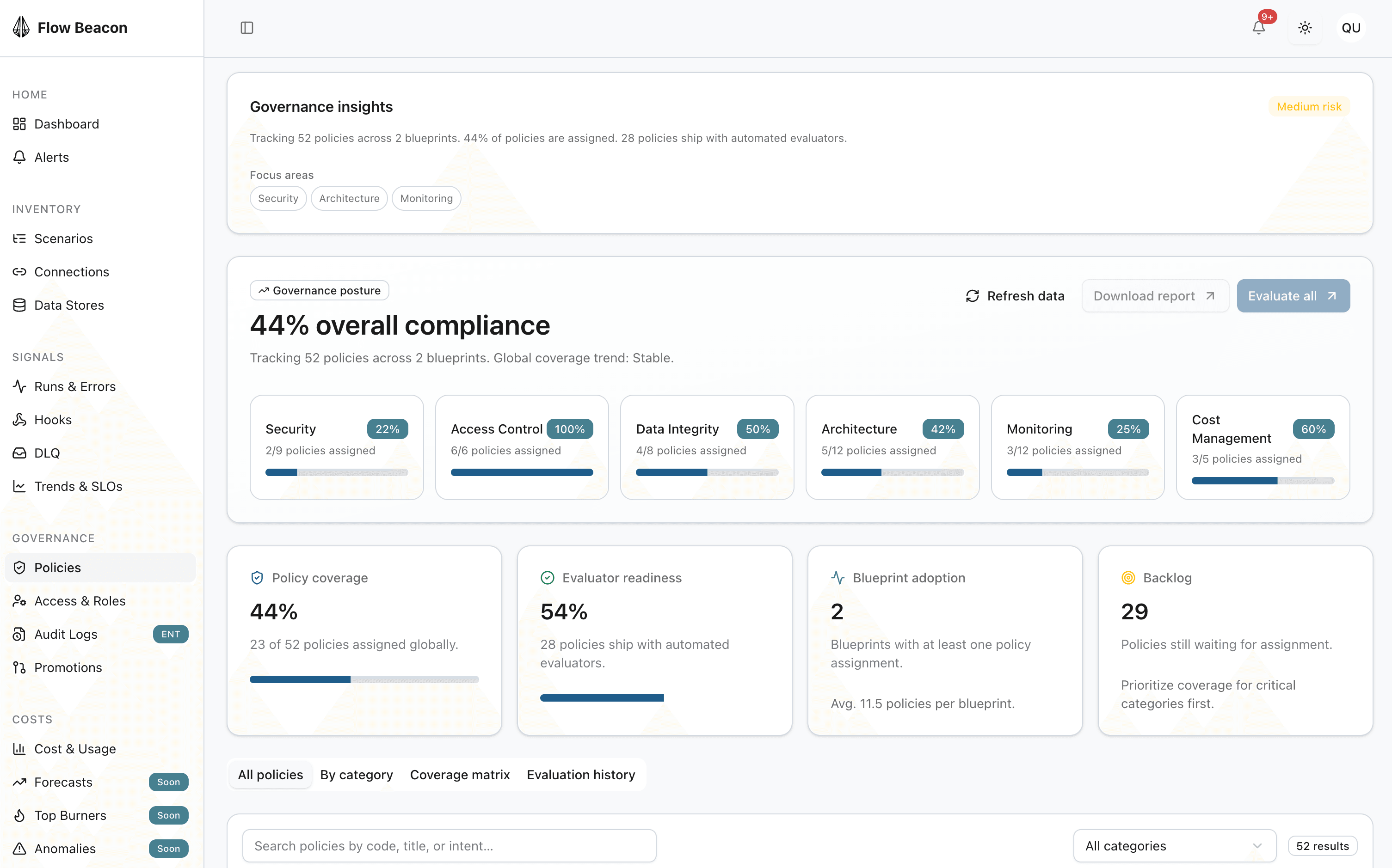Open Runs & Errors activity icon

(x=19, y=386)
